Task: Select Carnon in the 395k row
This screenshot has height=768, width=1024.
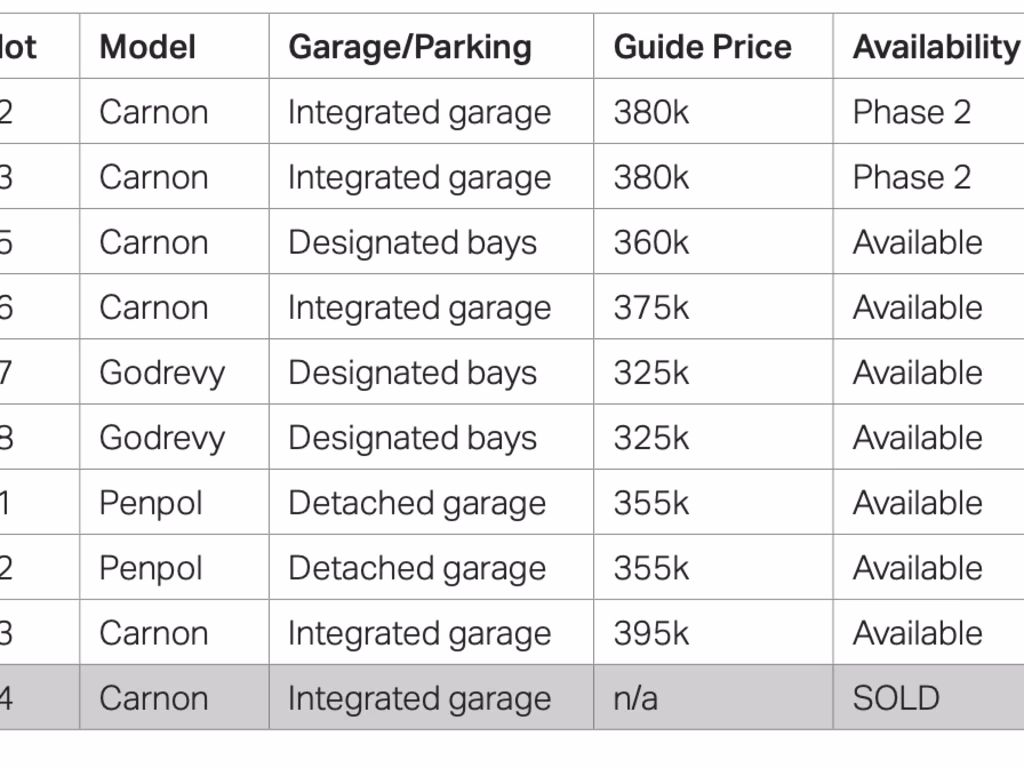Action: coord(153,633)
